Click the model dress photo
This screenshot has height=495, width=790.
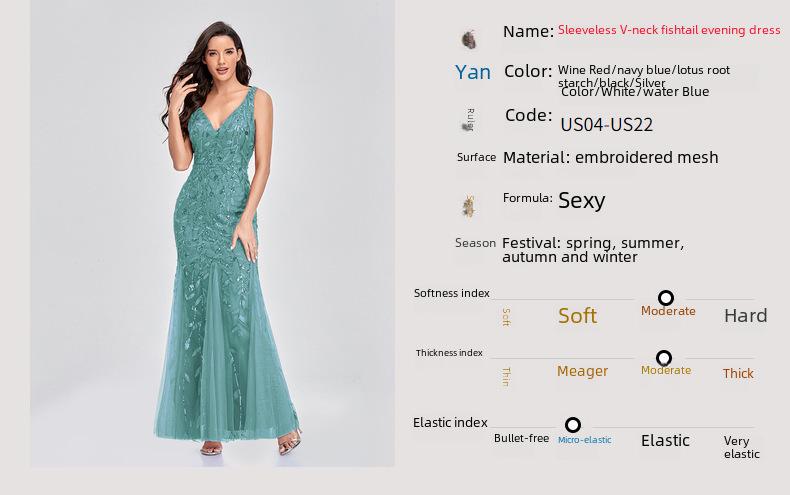pyautogui.click(x=213, y=234)
